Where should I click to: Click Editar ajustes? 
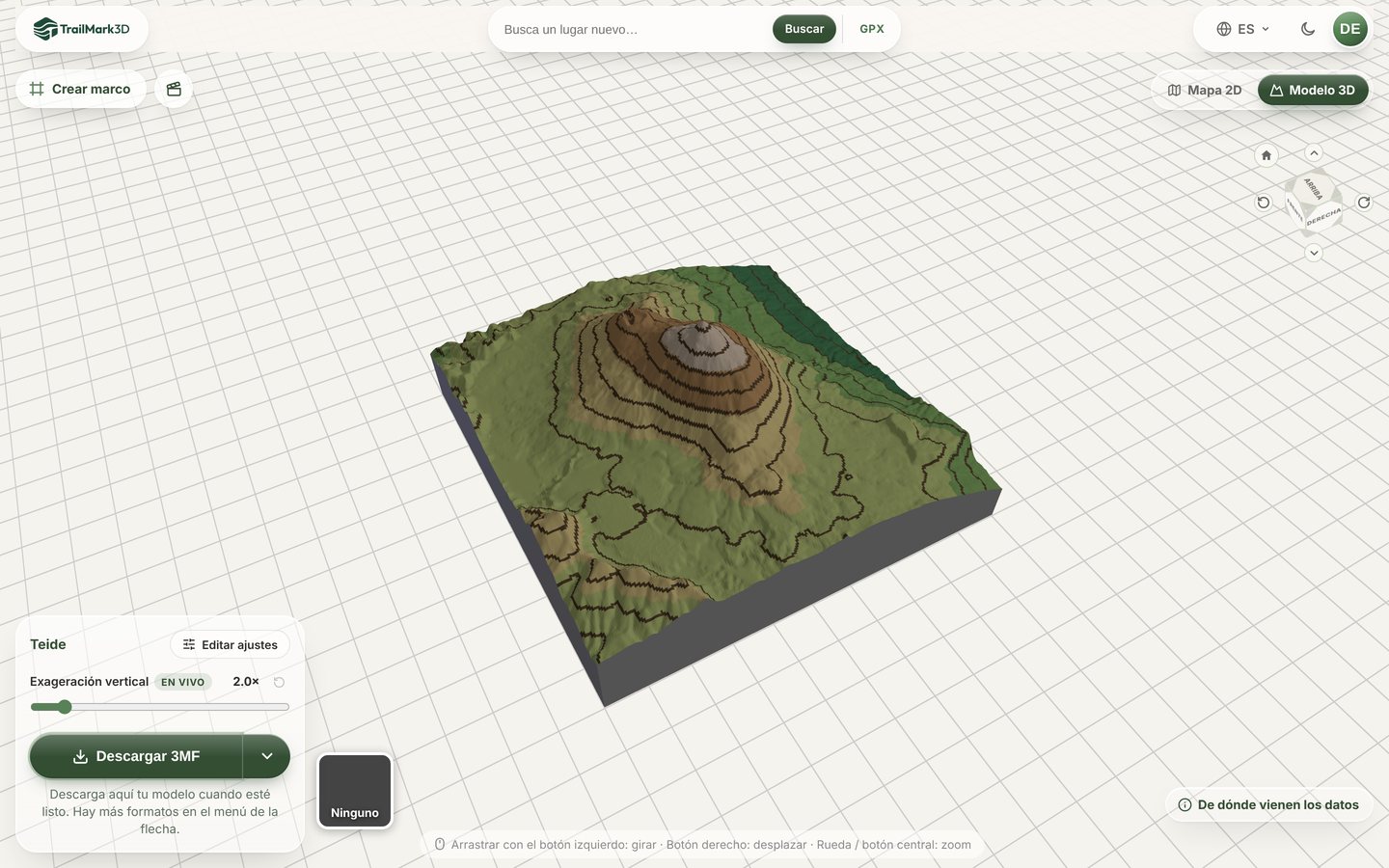[x=231, y=644]
